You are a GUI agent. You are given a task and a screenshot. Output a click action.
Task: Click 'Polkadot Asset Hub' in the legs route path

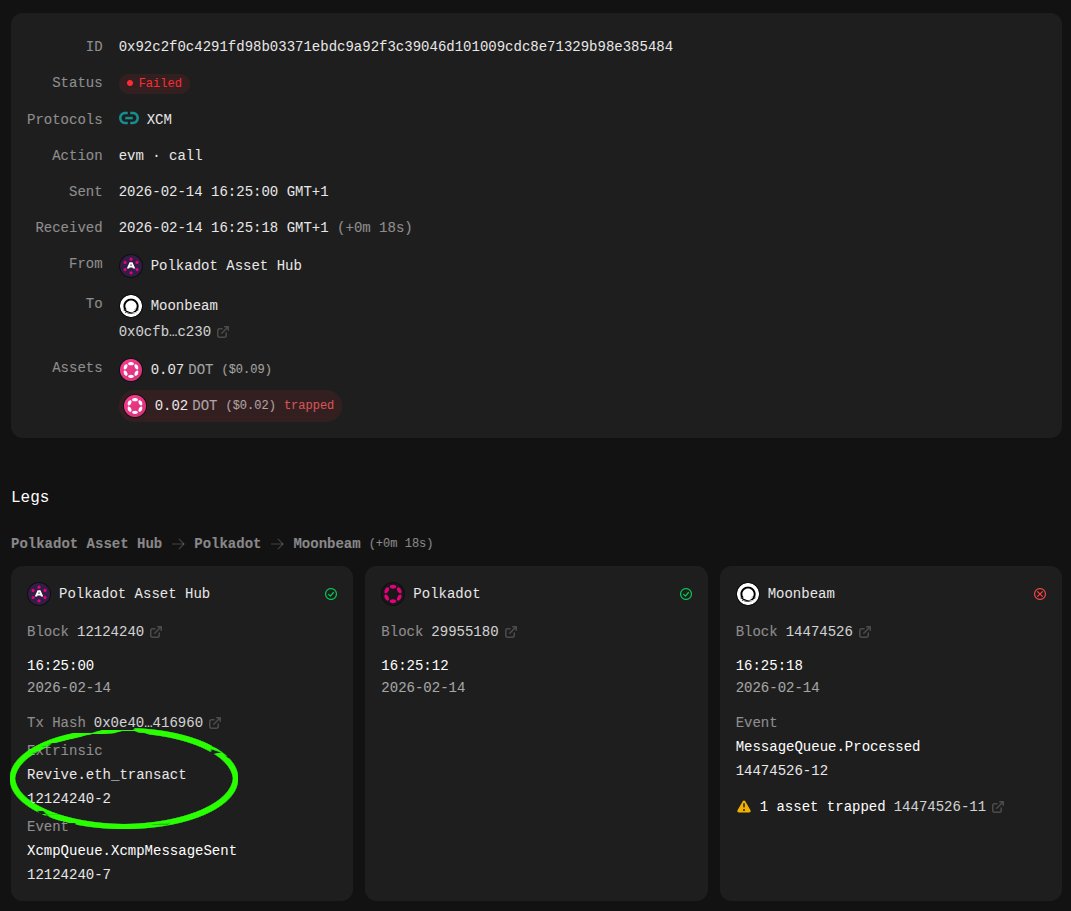(87, 543)
